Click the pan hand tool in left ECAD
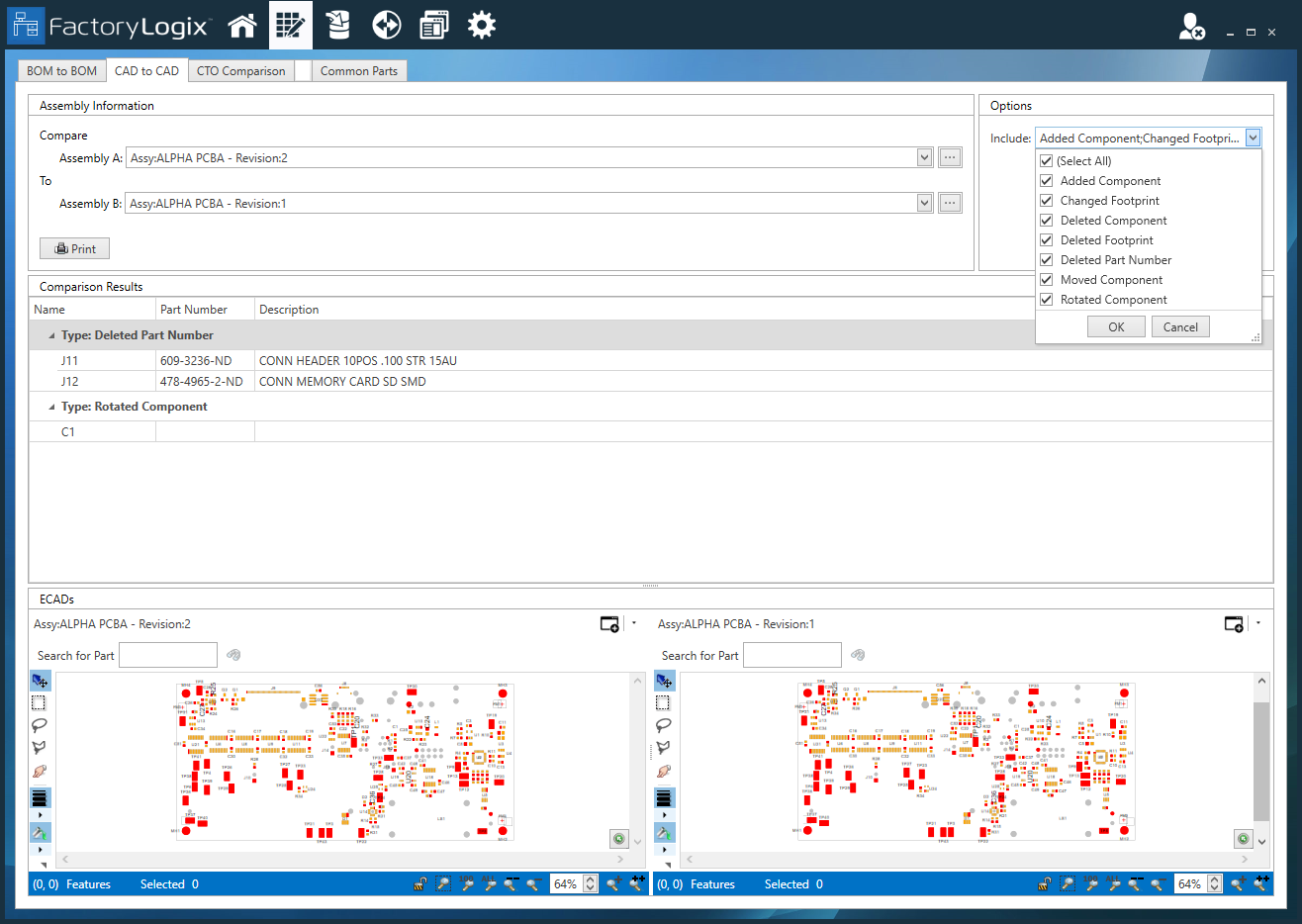 [x=40, y=771]
